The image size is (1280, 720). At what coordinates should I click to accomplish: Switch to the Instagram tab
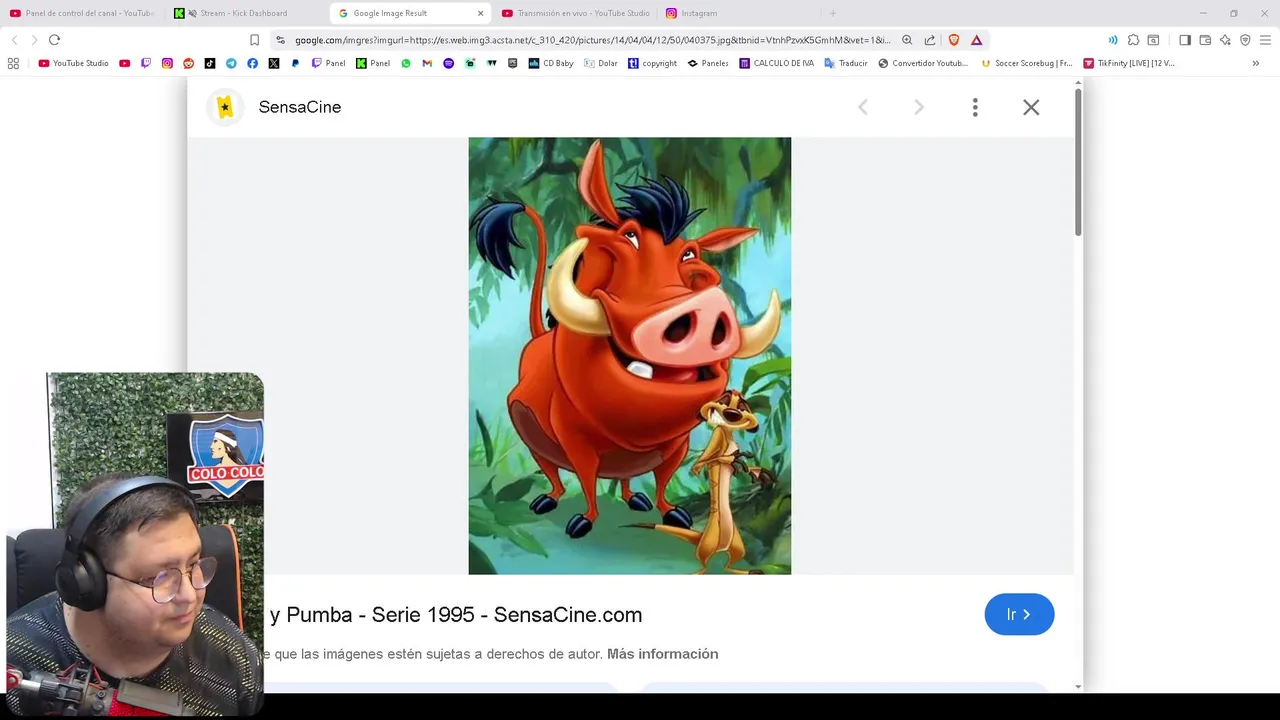tap(739, 13)
